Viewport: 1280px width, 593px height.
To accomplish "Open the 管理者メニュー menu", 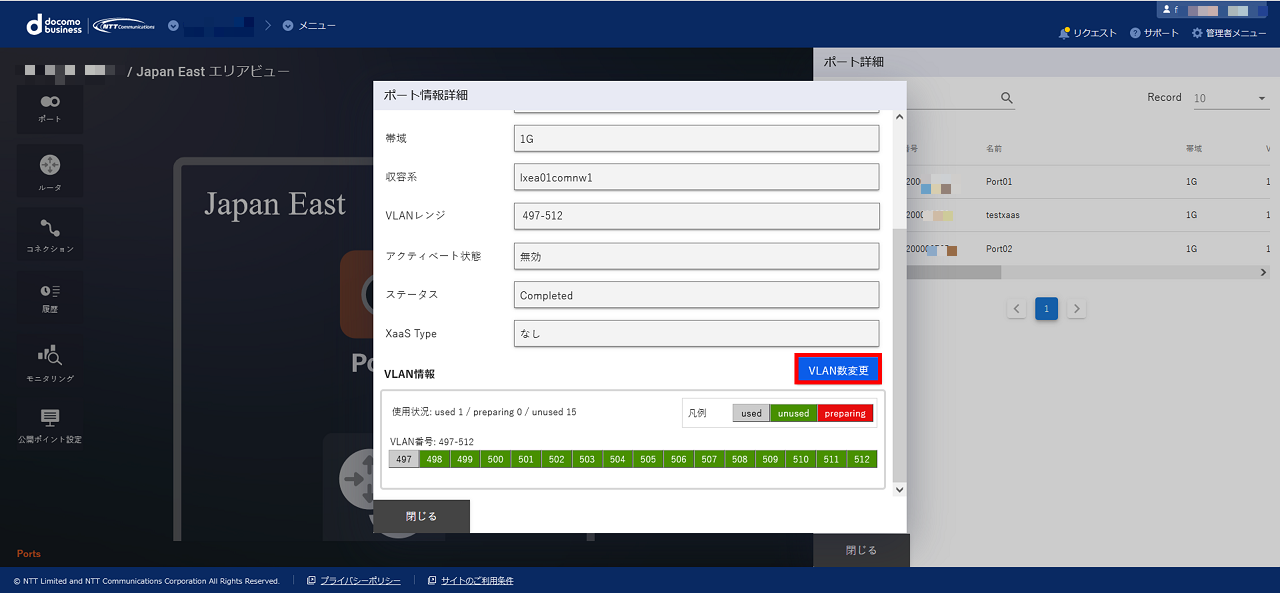I will point(1229,33).
